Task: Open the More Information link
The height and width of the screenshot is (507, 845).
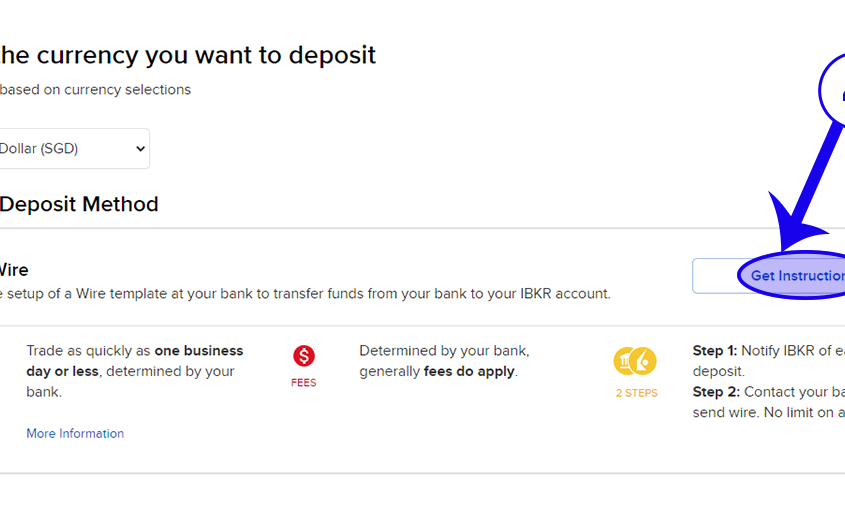Action: tap(75, 433)
